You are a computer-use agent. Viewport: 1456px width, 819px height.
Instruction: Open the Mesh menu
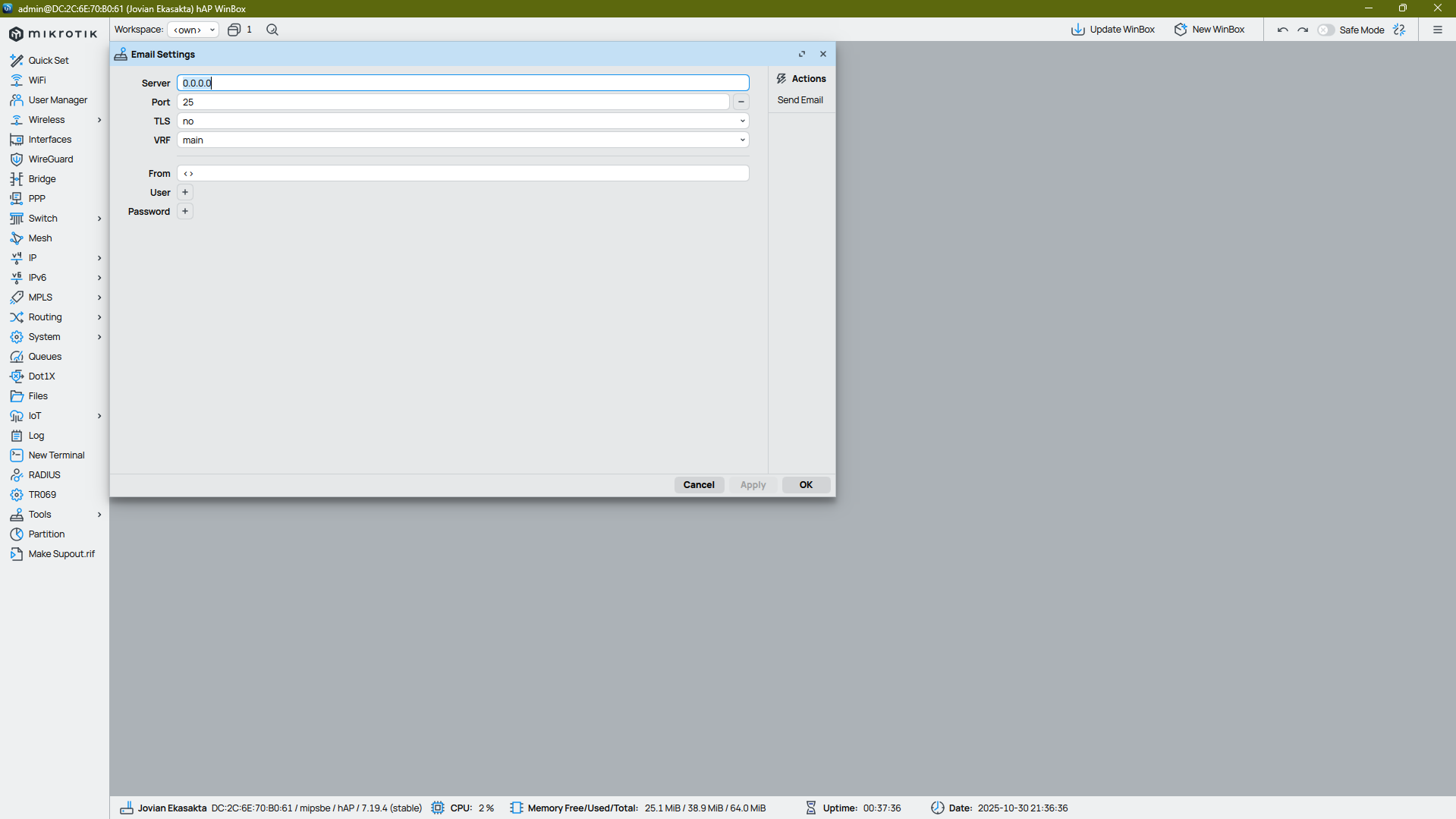point(40,238)
